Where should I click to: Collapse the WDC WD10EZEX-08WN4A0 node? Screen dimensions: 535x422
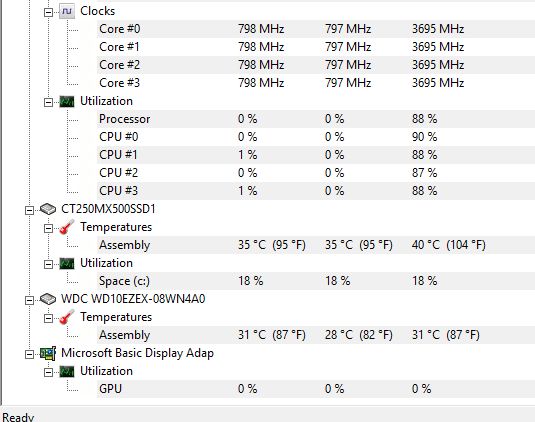coord(29,300)
